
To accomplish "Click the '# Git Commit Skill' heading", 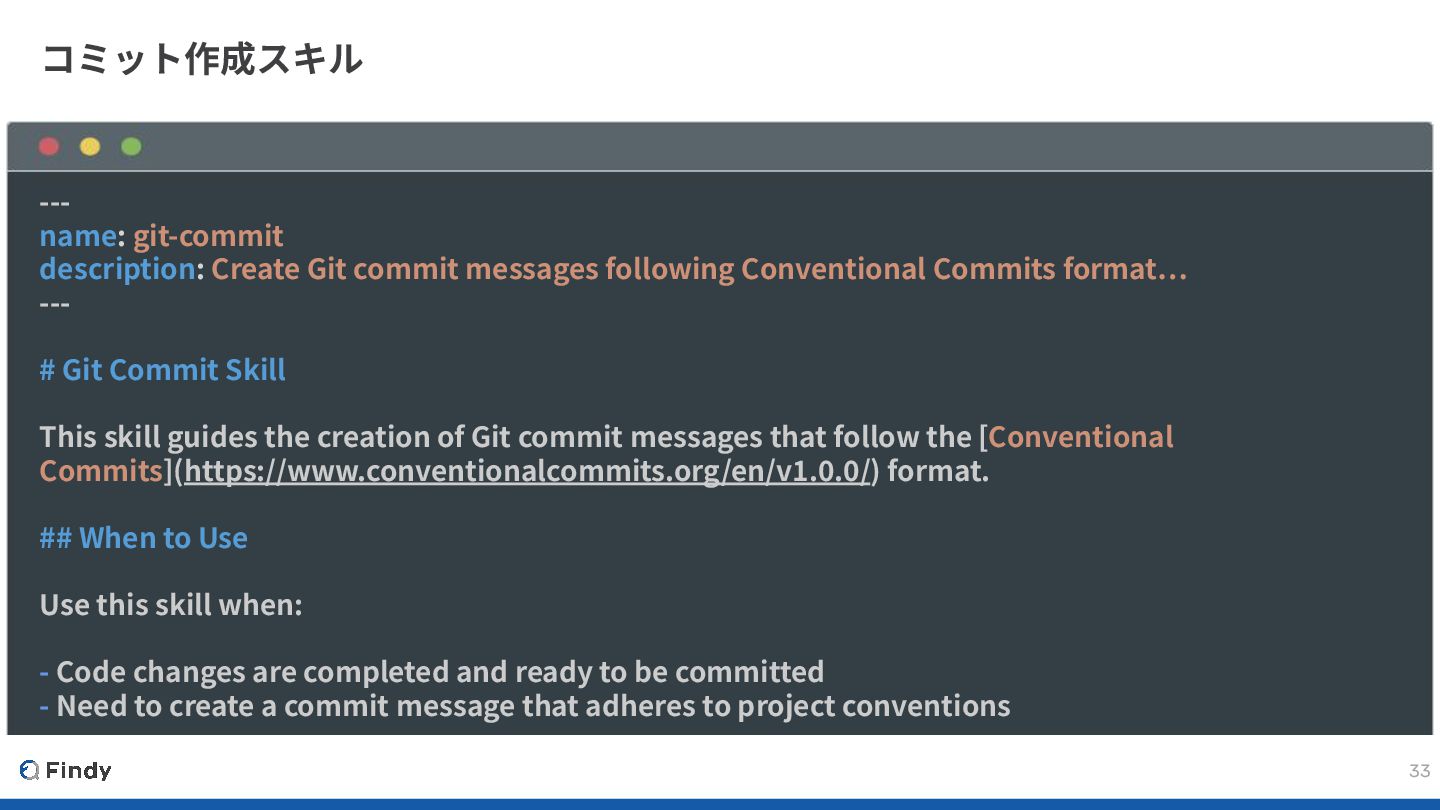I will [x=163, y=370].
